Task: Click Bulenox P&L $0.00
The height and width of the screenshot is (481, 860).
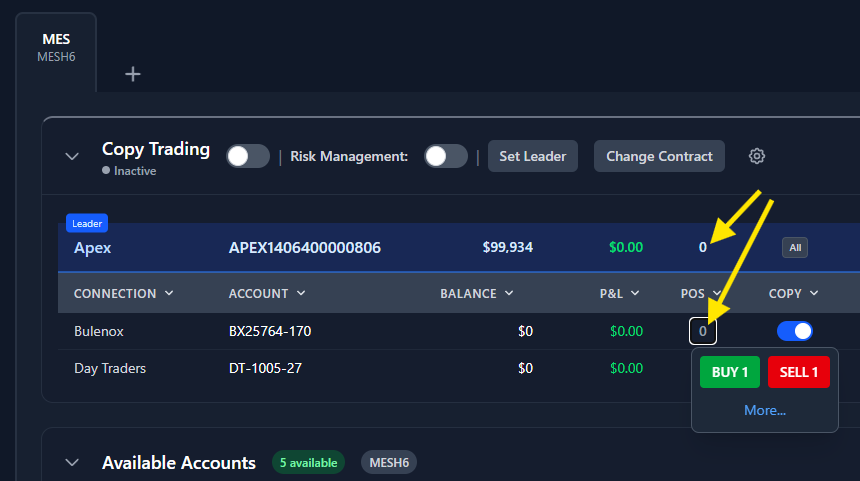Action: [x=626, y=331]
